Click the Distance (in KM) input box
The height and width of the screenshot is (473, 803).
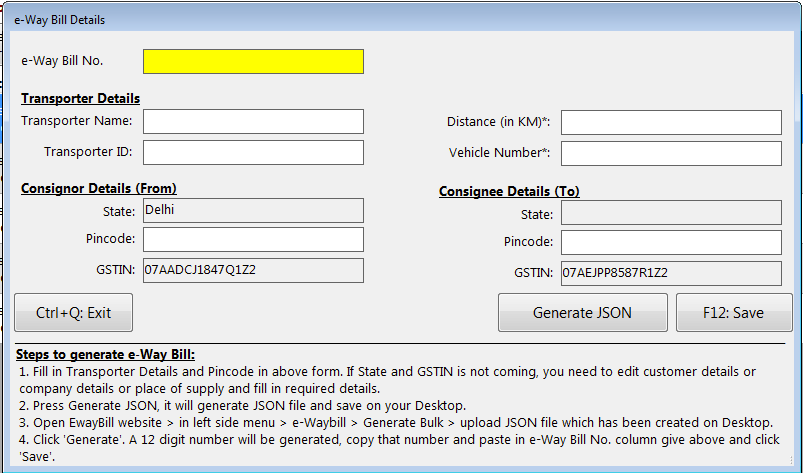[671, 122]
